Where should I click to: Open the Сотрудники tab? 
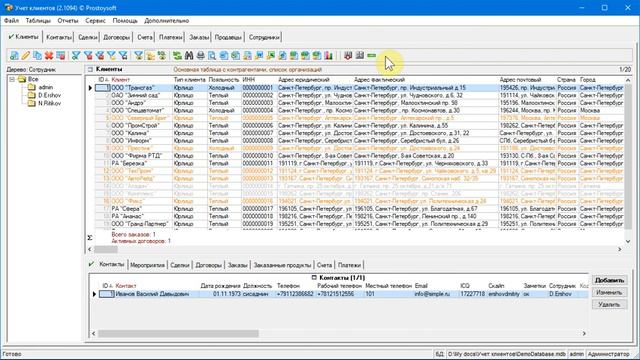point(264,37)
